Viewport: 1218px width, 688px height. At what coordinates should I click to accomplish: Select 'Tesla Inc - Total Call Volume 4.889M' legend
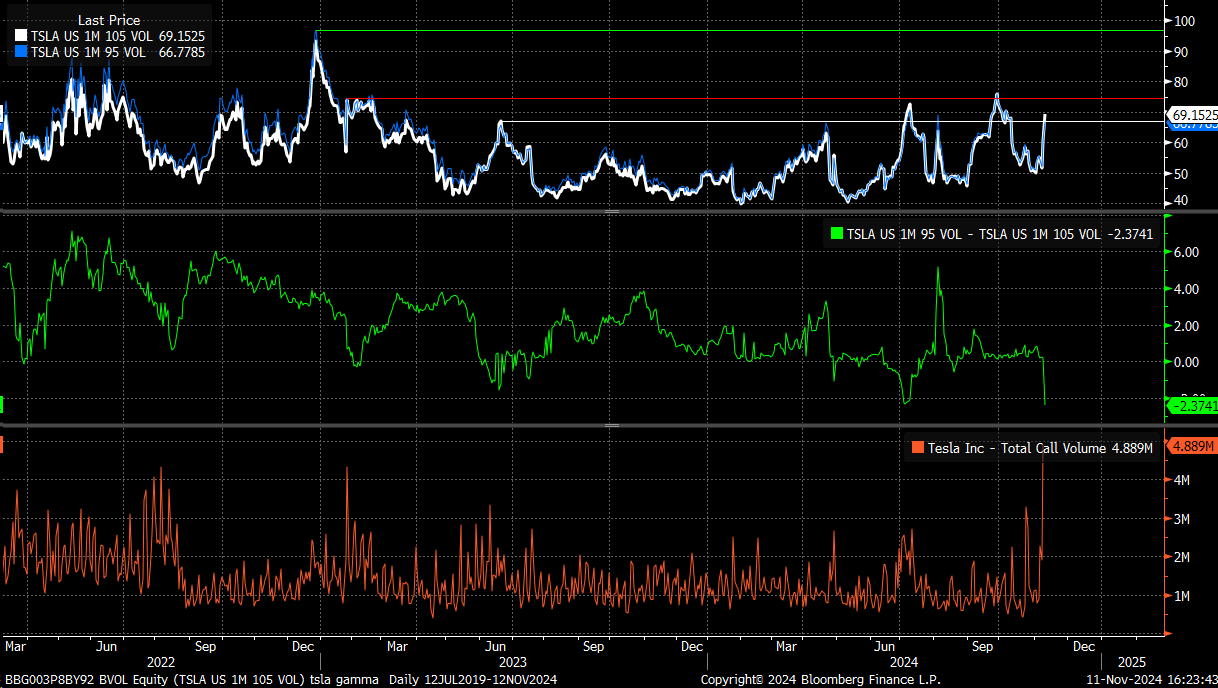pyautogui.click(x=1034, y=448)
